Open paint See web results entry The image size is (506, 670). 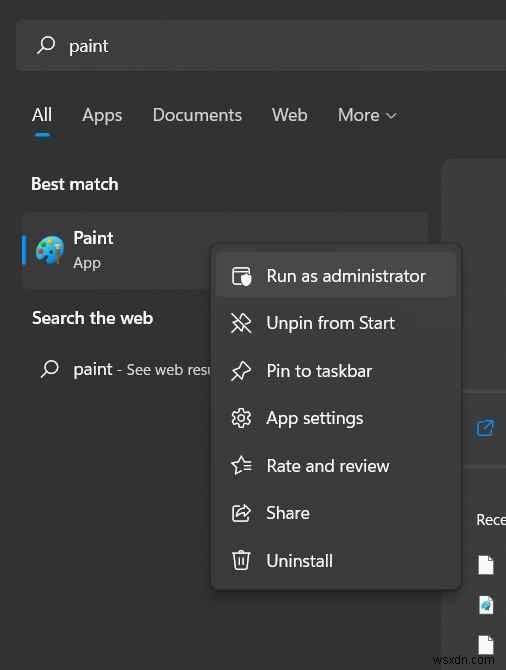[x=125, y=369]
